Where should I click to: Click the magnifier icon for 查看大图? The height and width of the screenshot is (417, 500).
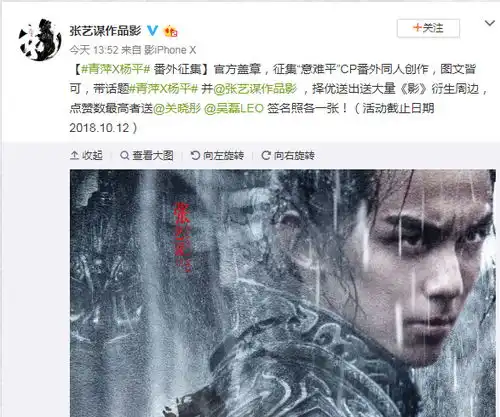[x=124, y=155]
